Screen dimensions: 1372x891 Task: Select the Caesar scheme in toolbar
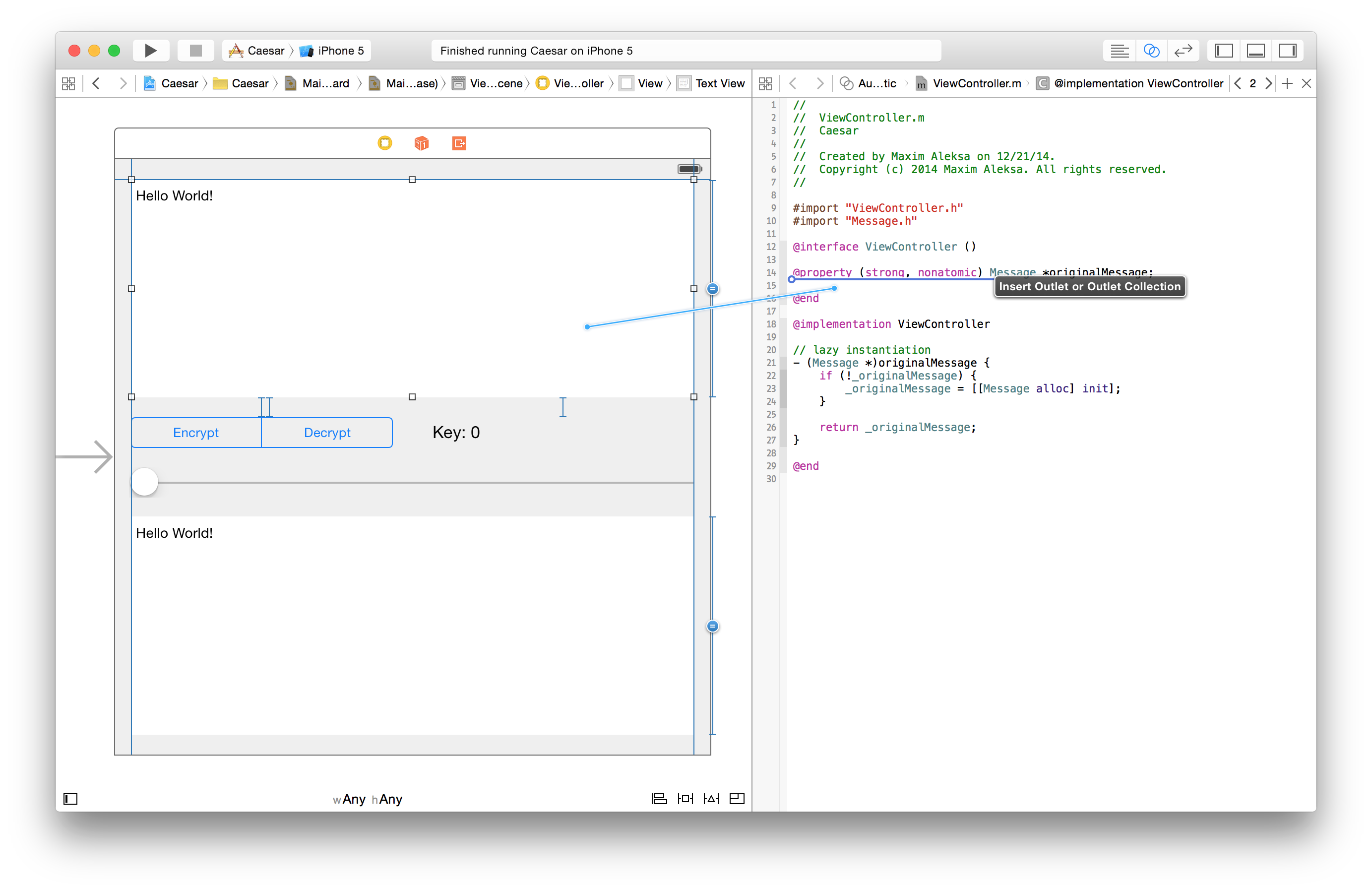[x=257, y=51]
